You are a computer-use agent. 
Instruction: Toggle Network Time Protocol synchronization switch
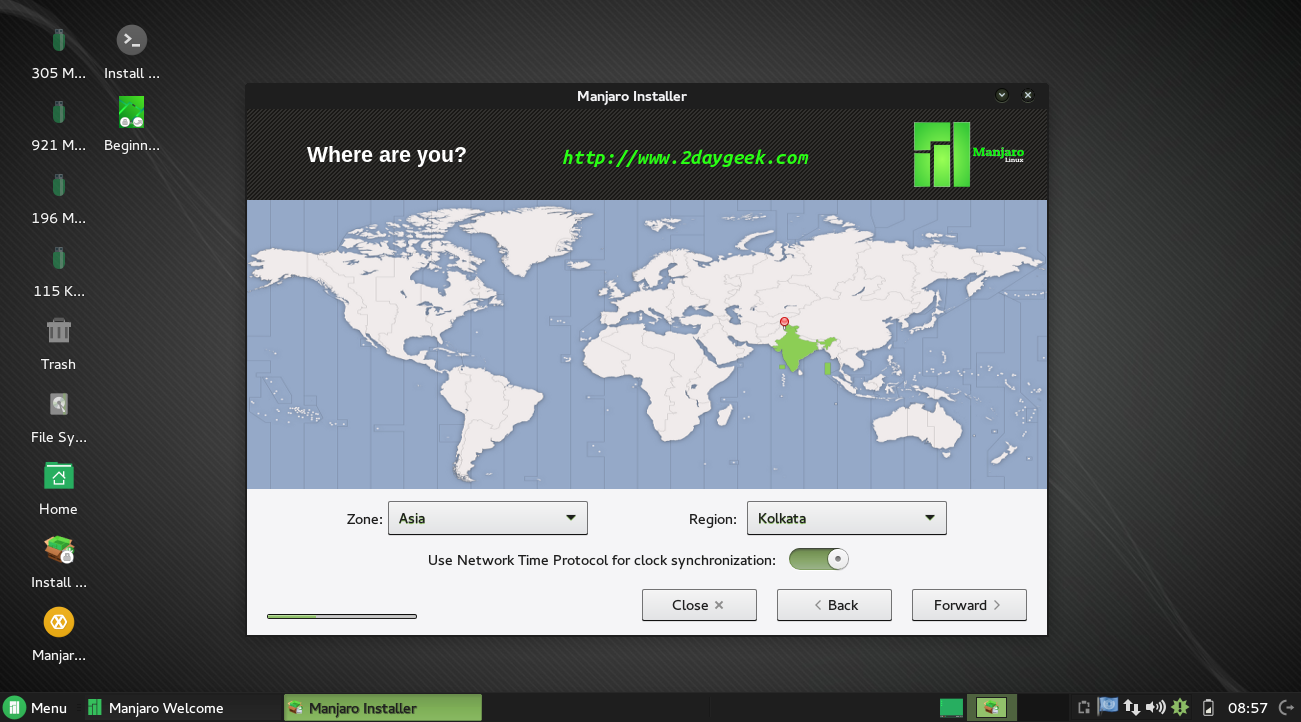(x=818, y=560)
